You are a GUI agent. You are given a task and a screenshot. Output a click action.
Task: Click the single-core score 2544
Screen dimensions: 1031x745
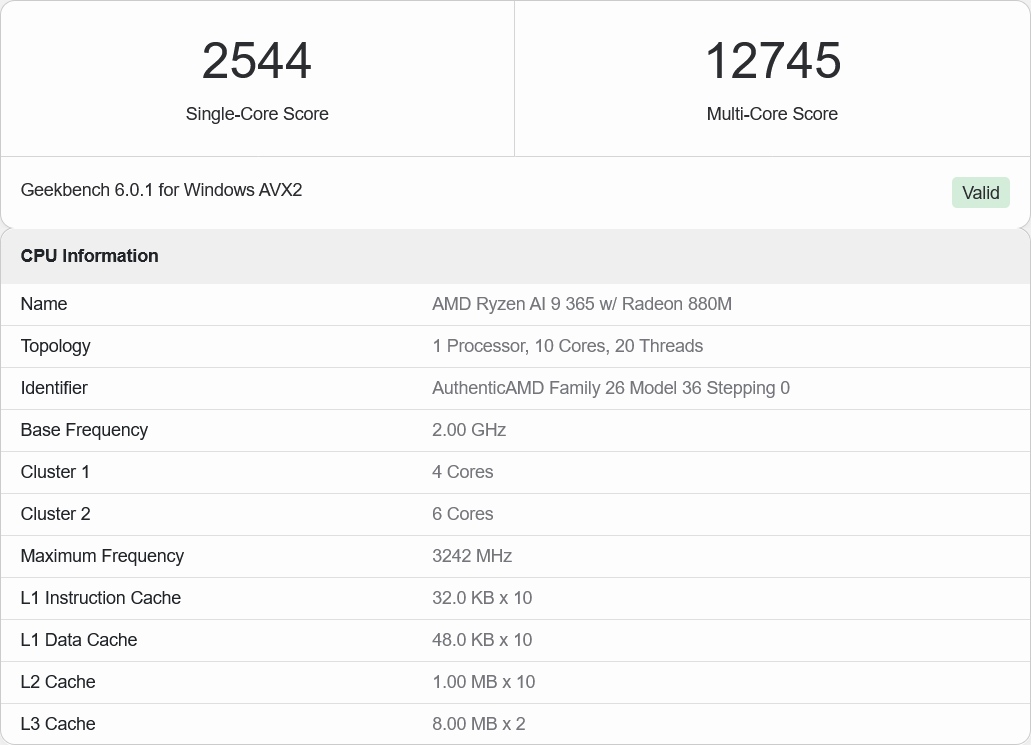(x=257, y=61)
